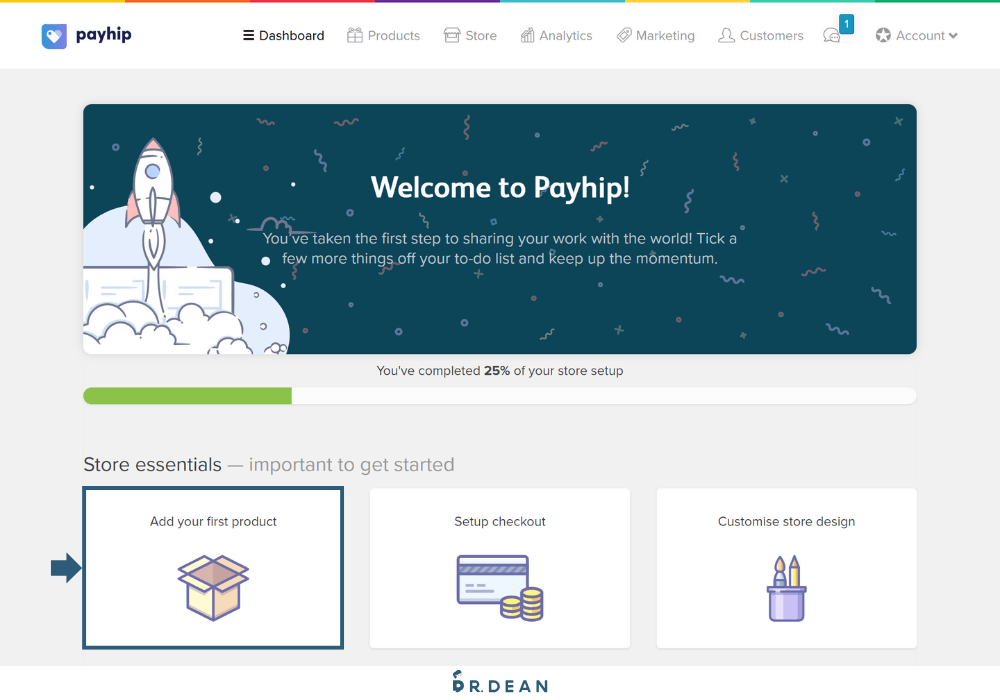Click the gear icon next to Account

[x=884, y=35]
